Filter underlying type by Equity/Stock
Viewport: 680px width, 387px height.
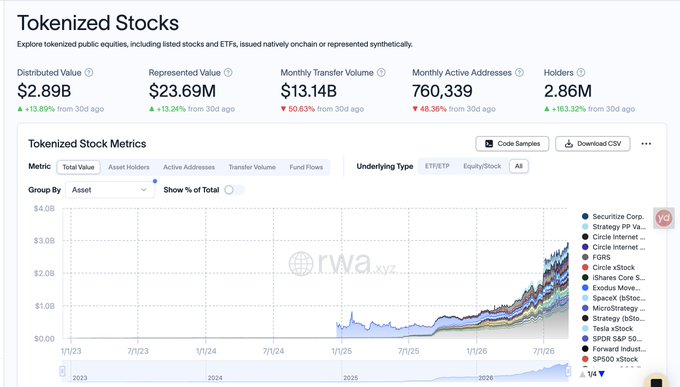[x=482, y=166]
